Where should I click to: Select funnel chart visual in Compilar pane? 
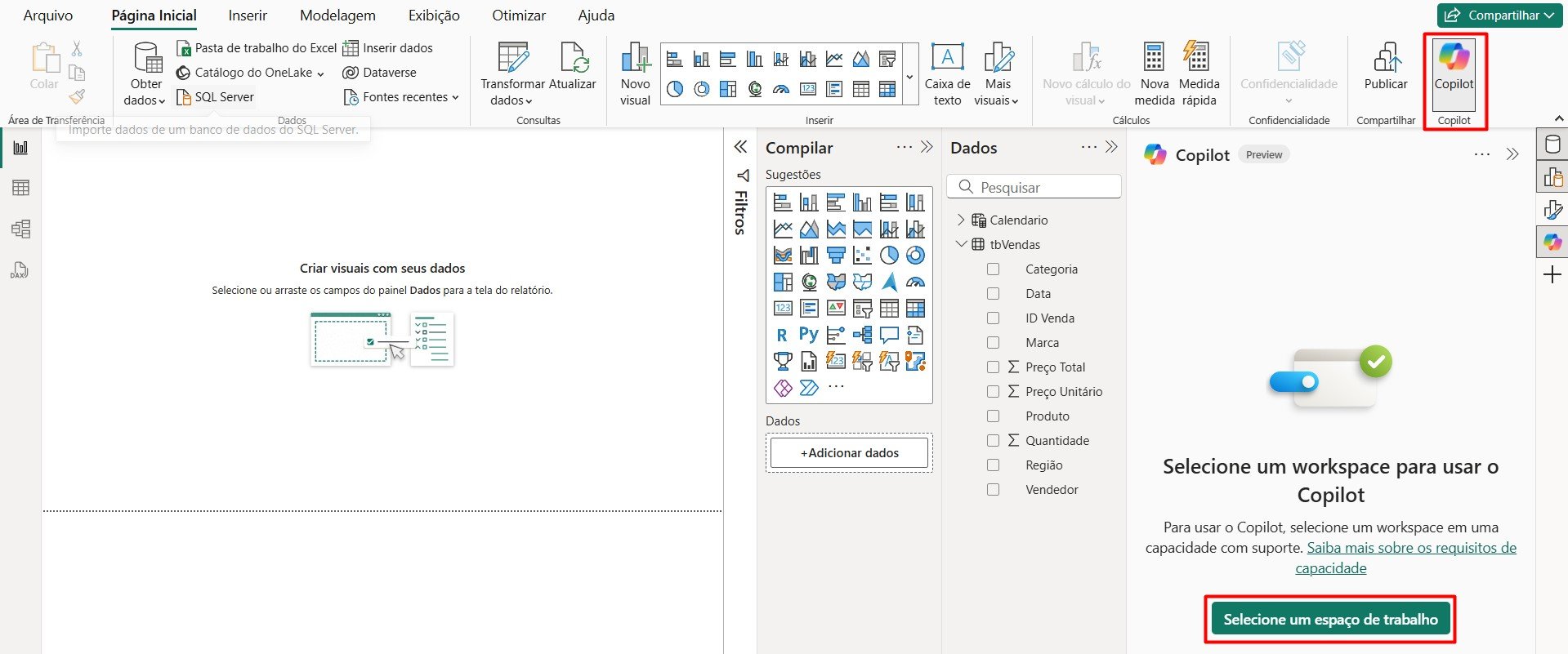pos(836,256)
